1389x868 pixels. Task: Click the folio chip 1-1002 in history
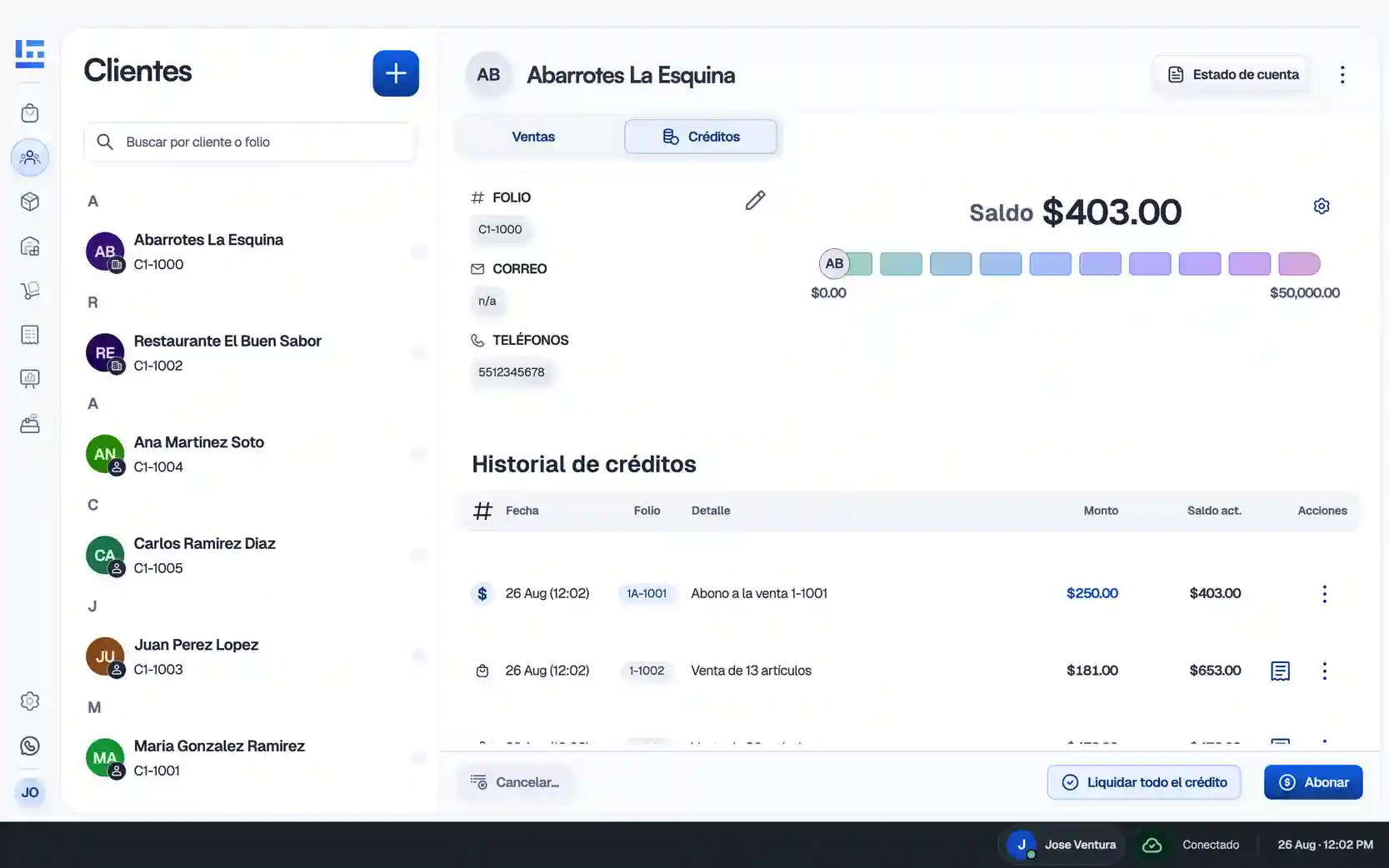pos(647,671)
